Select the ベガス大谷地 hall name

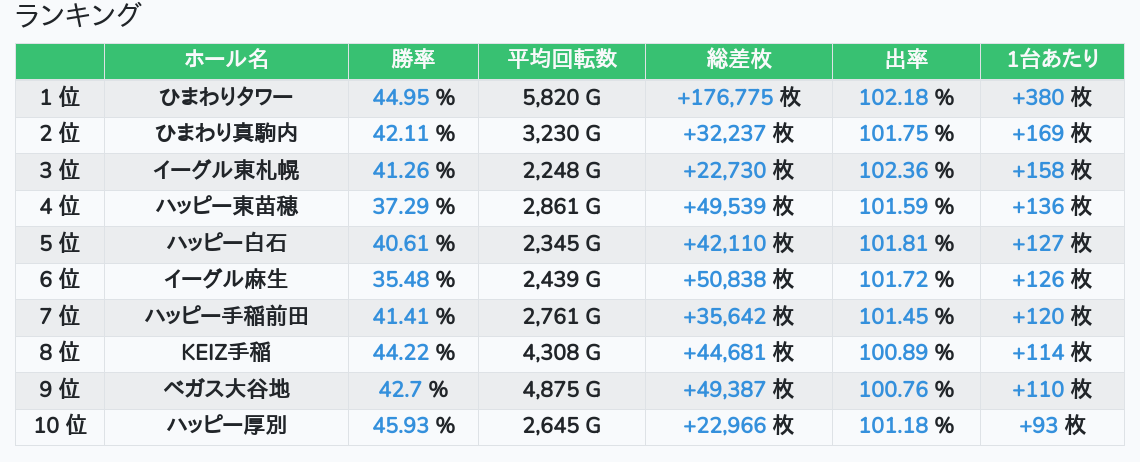click(226, 389)
